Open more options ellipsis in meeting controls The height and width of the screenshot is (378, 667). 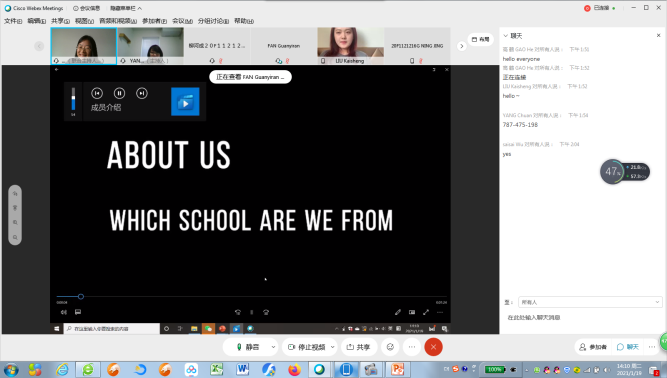pos(412,347)
